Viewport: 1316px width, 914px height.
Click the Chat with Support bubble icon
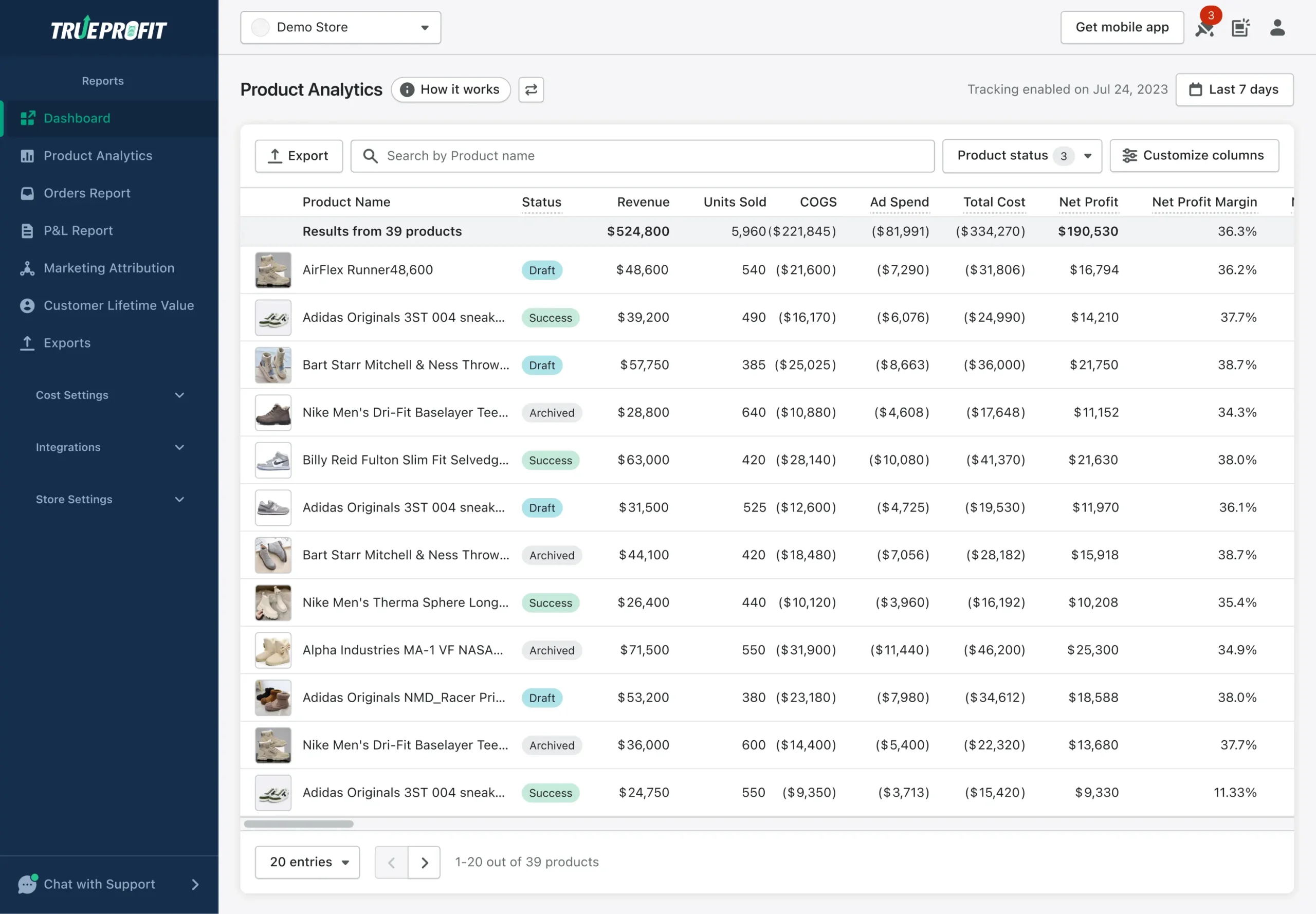[27, 884]
